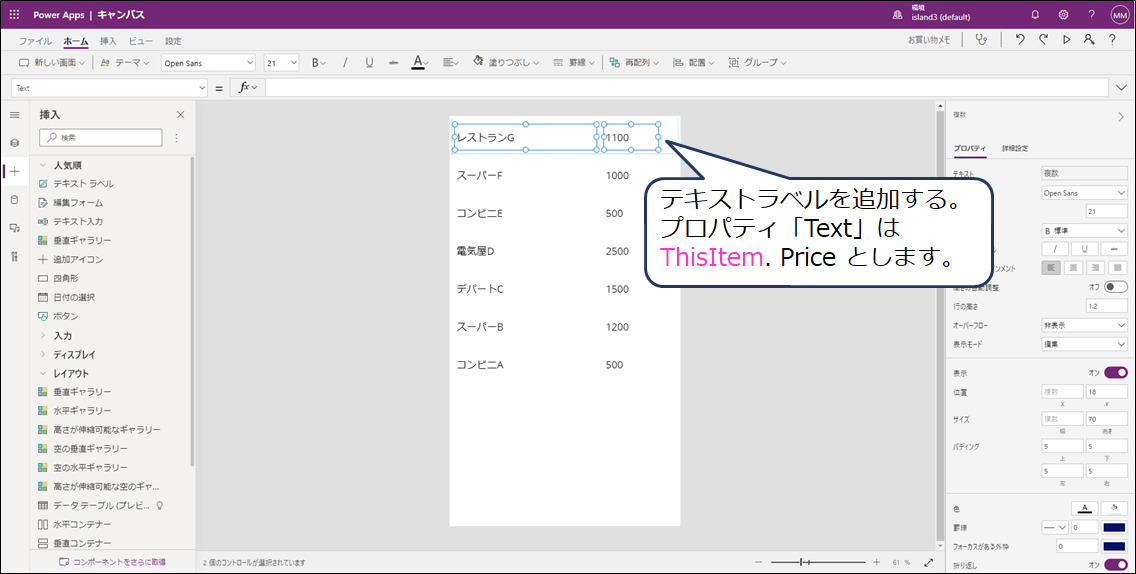Viewport: 1136px width, 574px height.
Task: Expand the left navigation hamburger menu
Action: [14, 115]
